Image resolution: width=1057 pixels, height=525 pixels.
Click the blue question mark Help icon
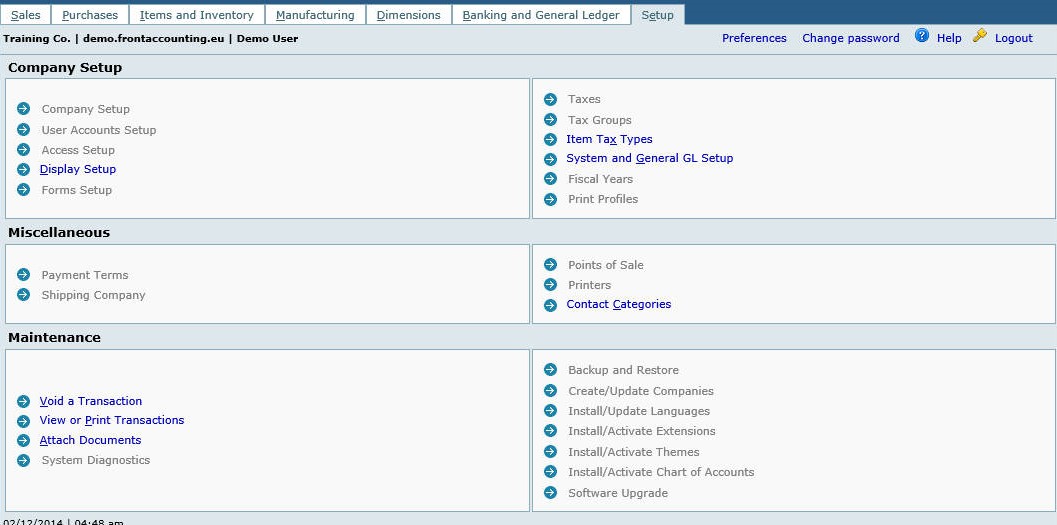pyautogui.click(x=921, y=36)
